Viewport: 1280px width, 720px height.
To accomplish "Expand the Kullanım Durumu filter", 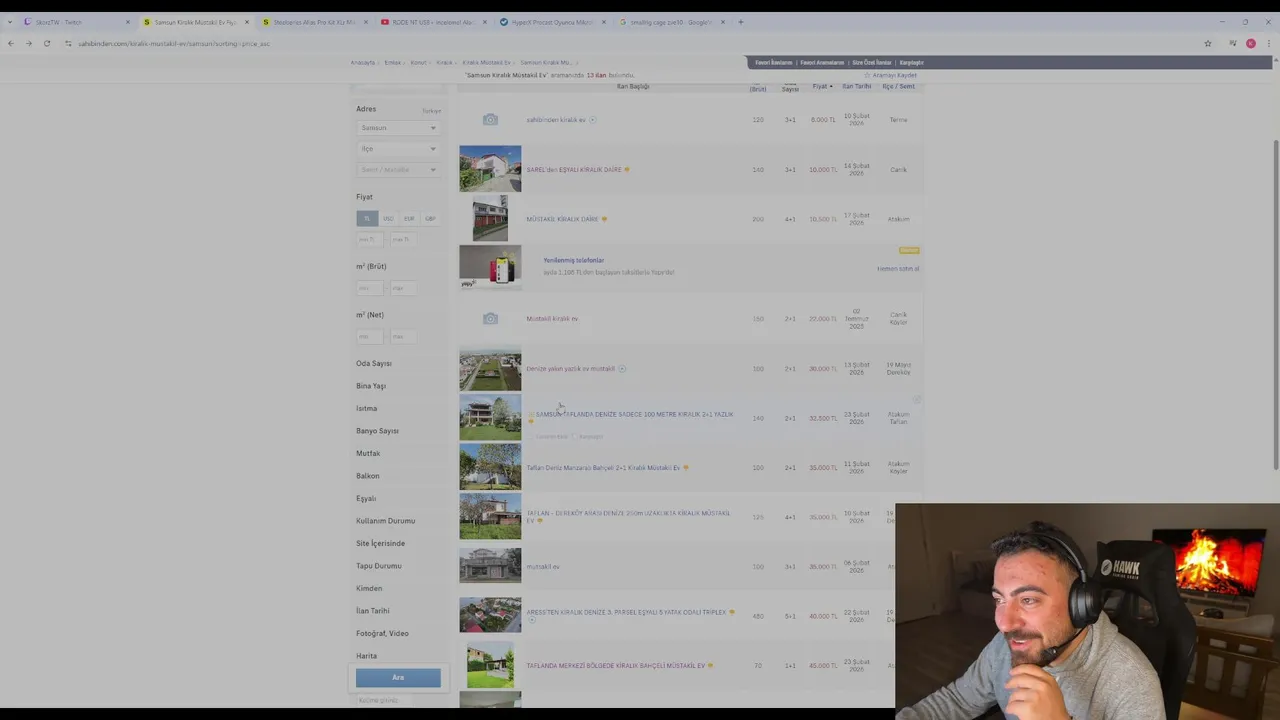I will [385, 521].
